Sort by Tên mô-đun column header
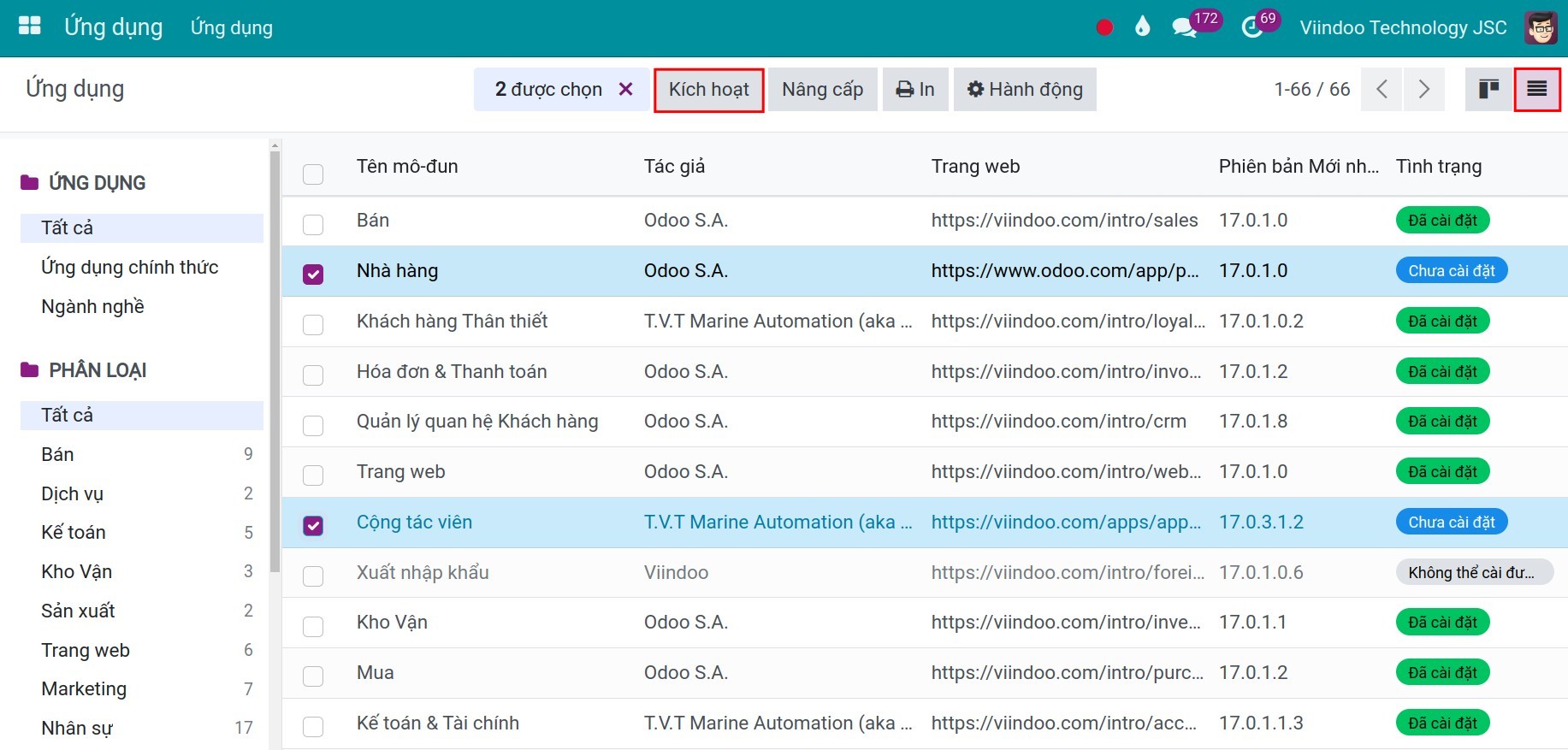The width and height of the screenshot is (1568, 750). tap(407, 166)
